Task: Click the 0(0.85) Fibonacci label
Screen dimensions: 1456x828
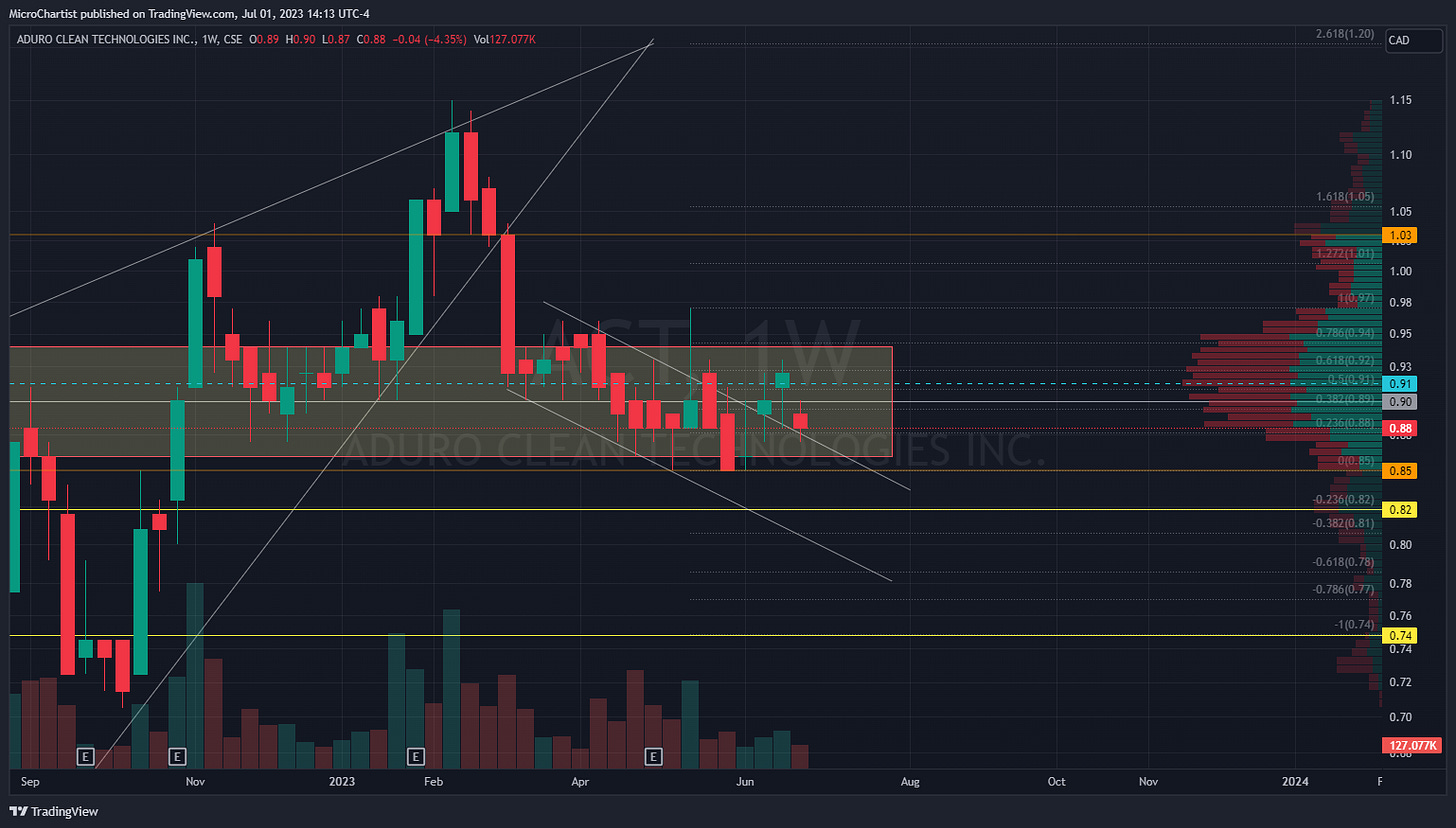Action: [1357, 461]
